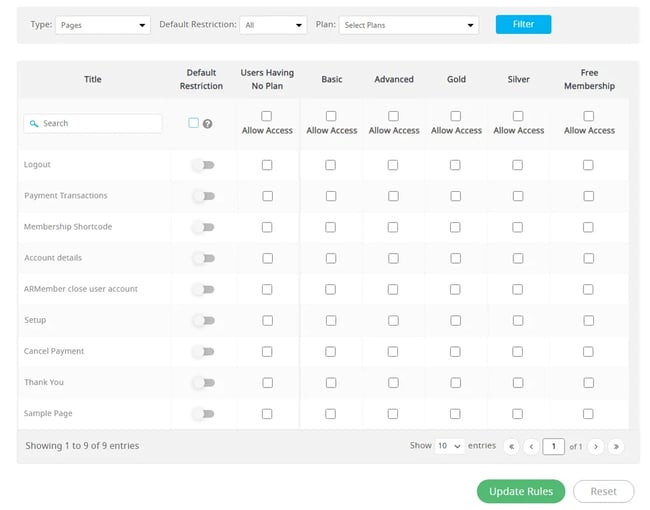Check Gold access for Thank You row
The width and height of the screenshot is (650, 510).
point(456,383)
